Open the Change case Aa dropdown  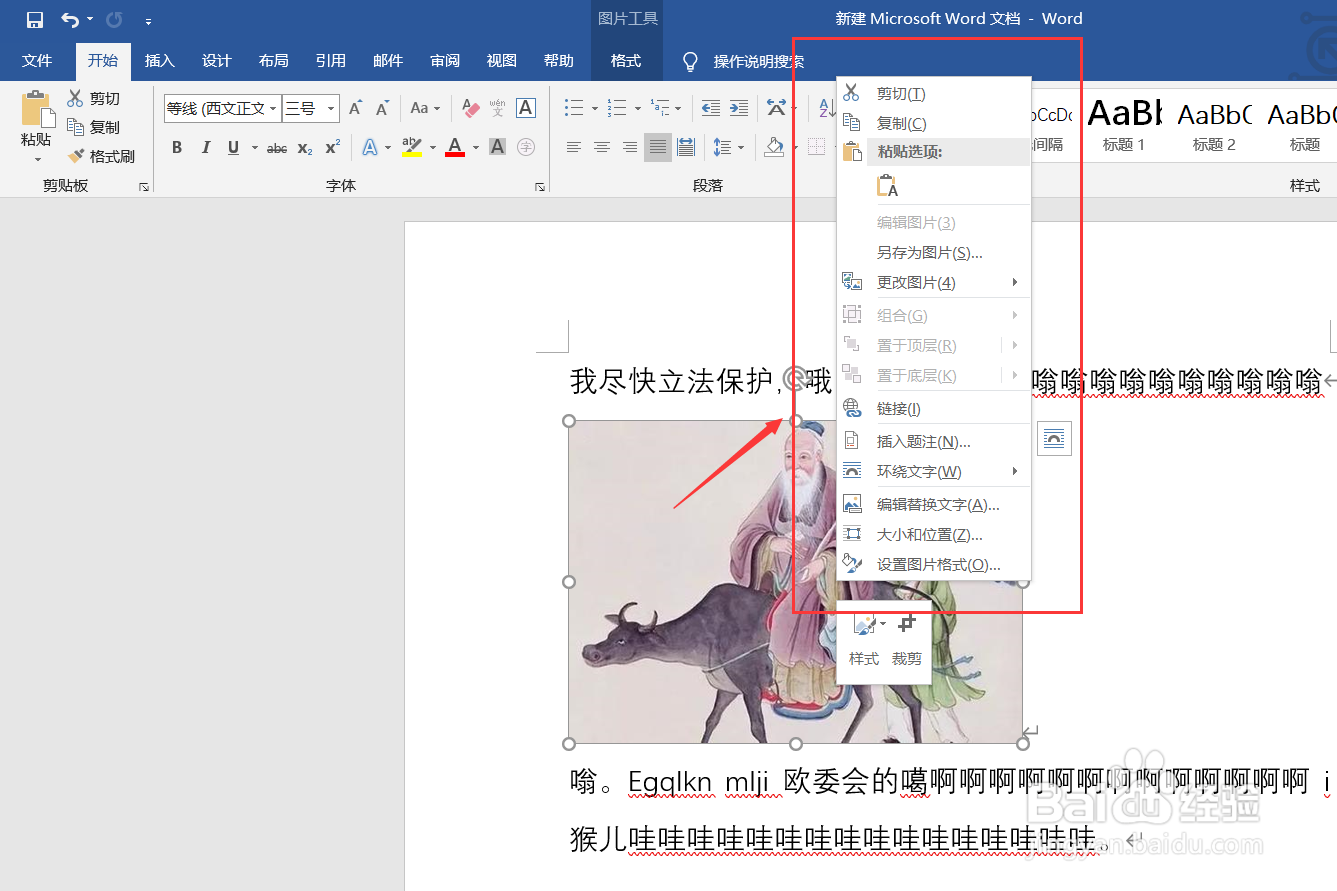click(424, 108)
